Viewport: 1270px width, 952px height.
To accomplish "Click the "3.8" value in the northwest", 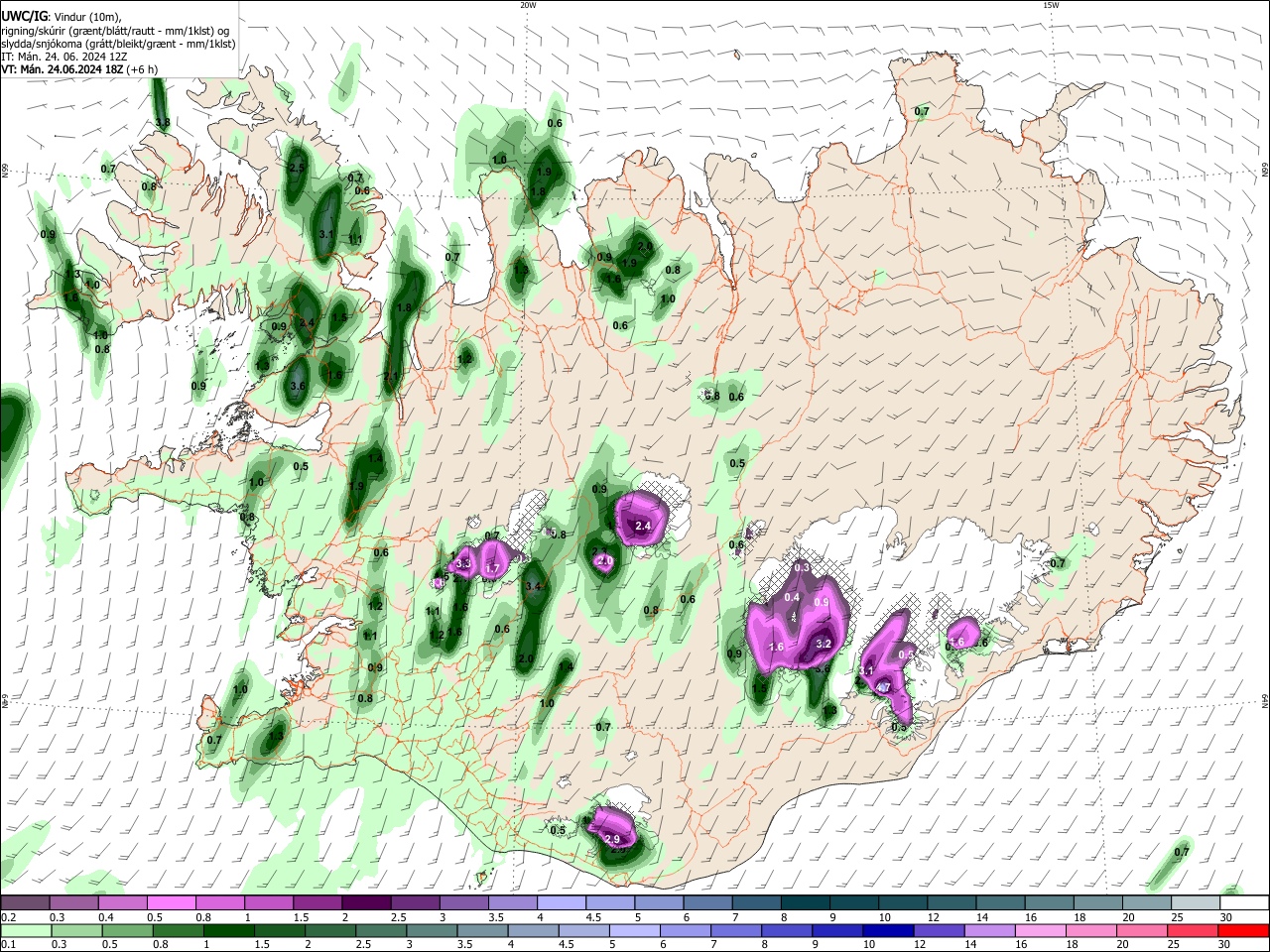I will click(163, 123).
